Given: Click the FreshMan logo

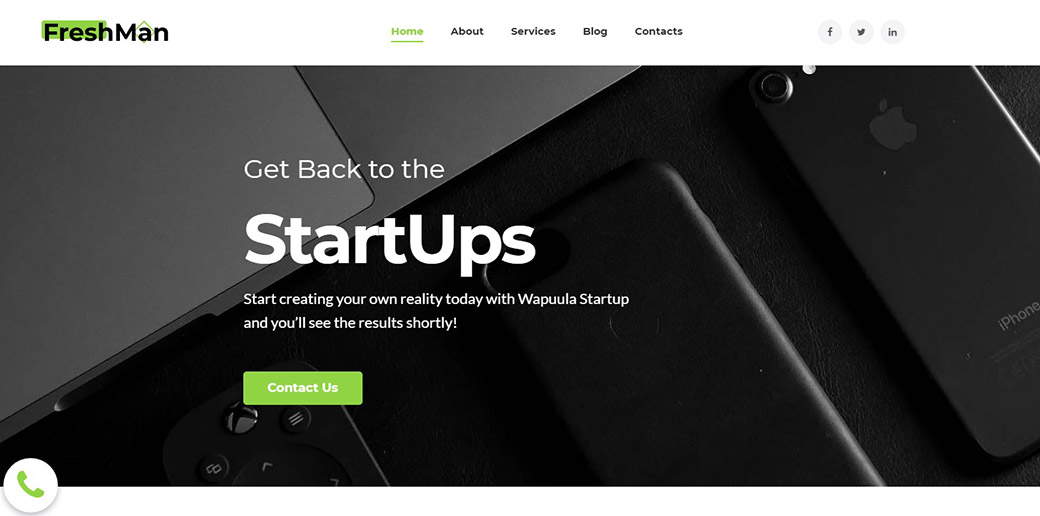Looking at the screenshot, I should (105, 31).
